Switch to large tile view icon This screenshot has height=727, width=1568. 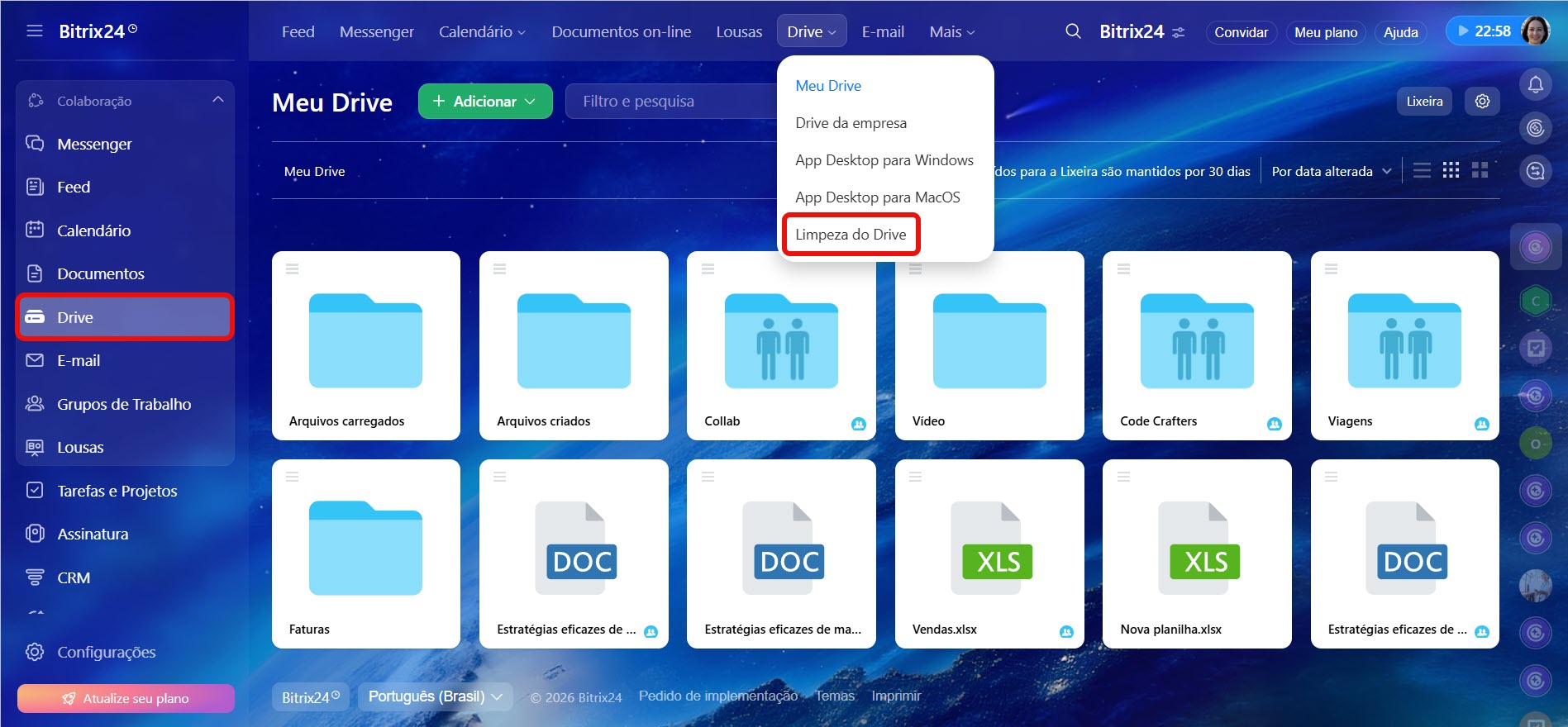(x=1480, y=170)
